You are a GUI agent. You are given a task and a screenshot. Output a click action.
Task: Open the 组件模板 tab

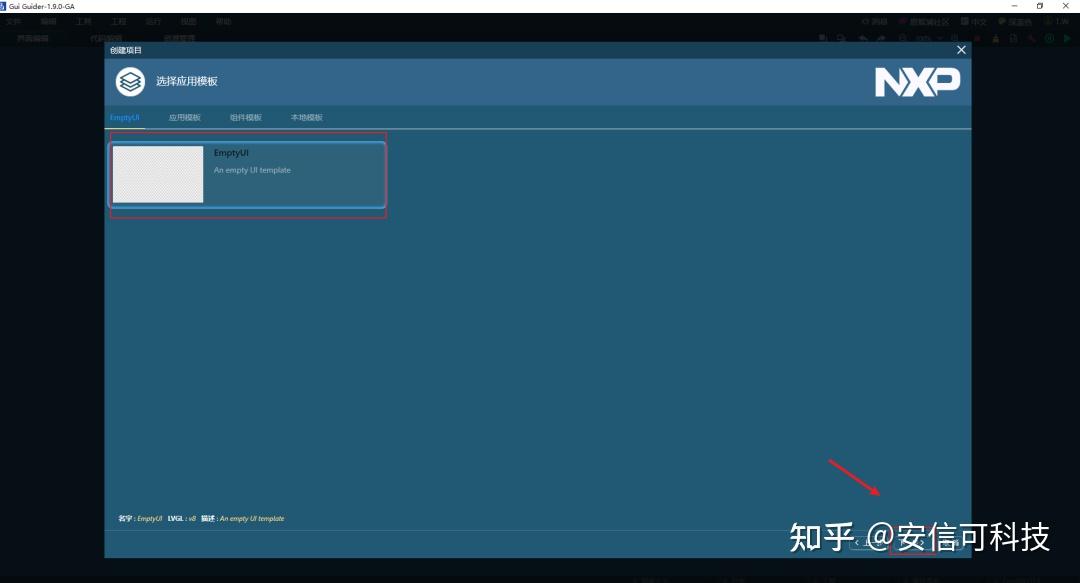(245, 117)
